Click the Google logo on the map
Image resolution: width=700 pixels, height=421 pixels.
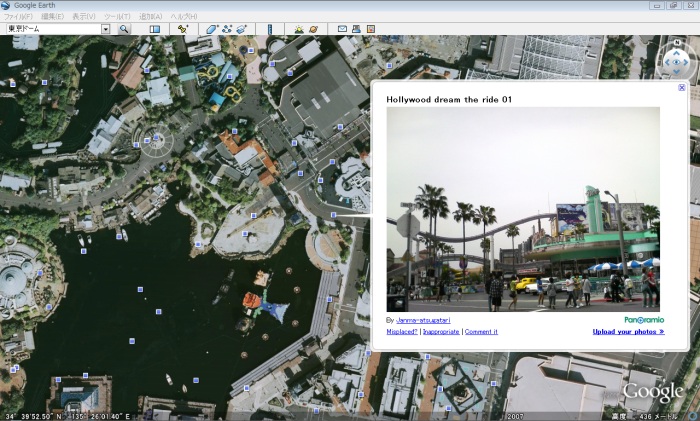coord(653,393)
